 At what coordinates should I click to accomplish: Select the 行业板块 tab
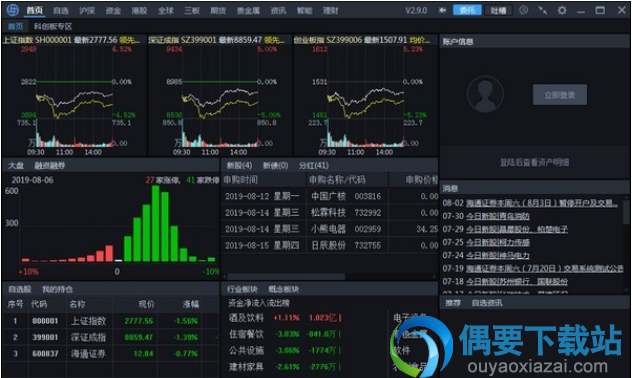point(242,289)
